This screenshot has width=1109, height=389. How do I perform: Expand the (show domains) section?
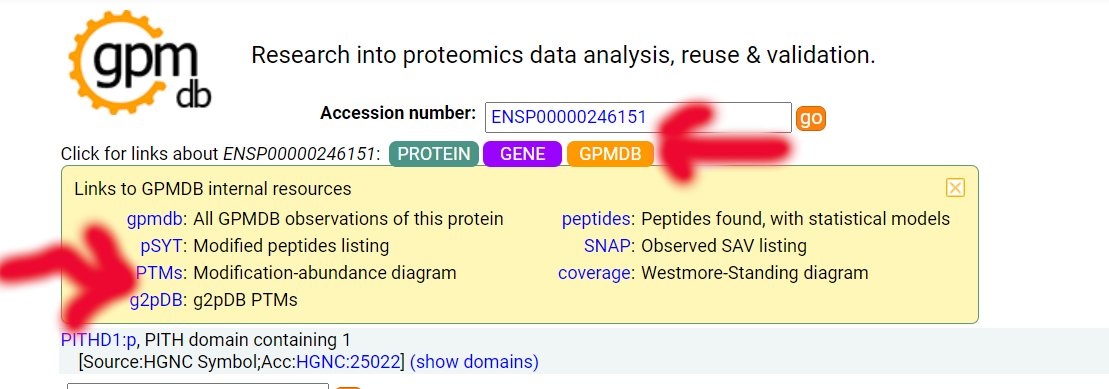pos(474,362)
